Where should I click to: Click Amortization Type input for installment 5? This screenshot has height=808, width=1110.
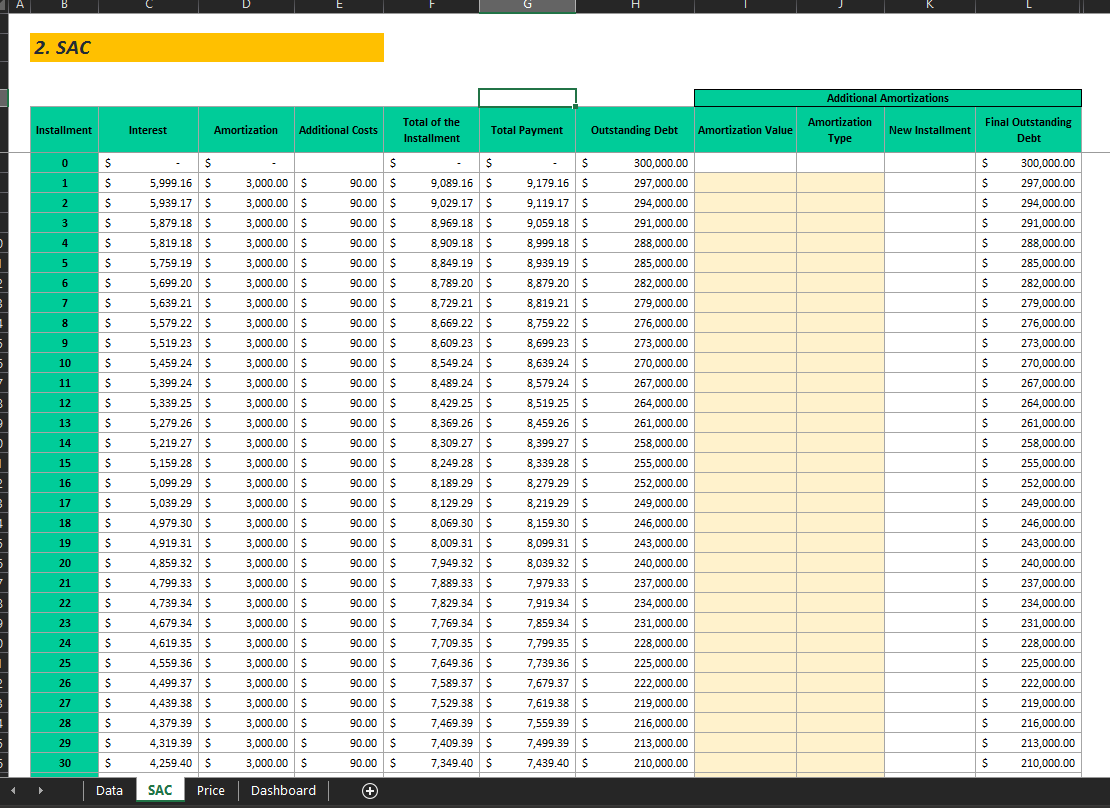(840, 263)
